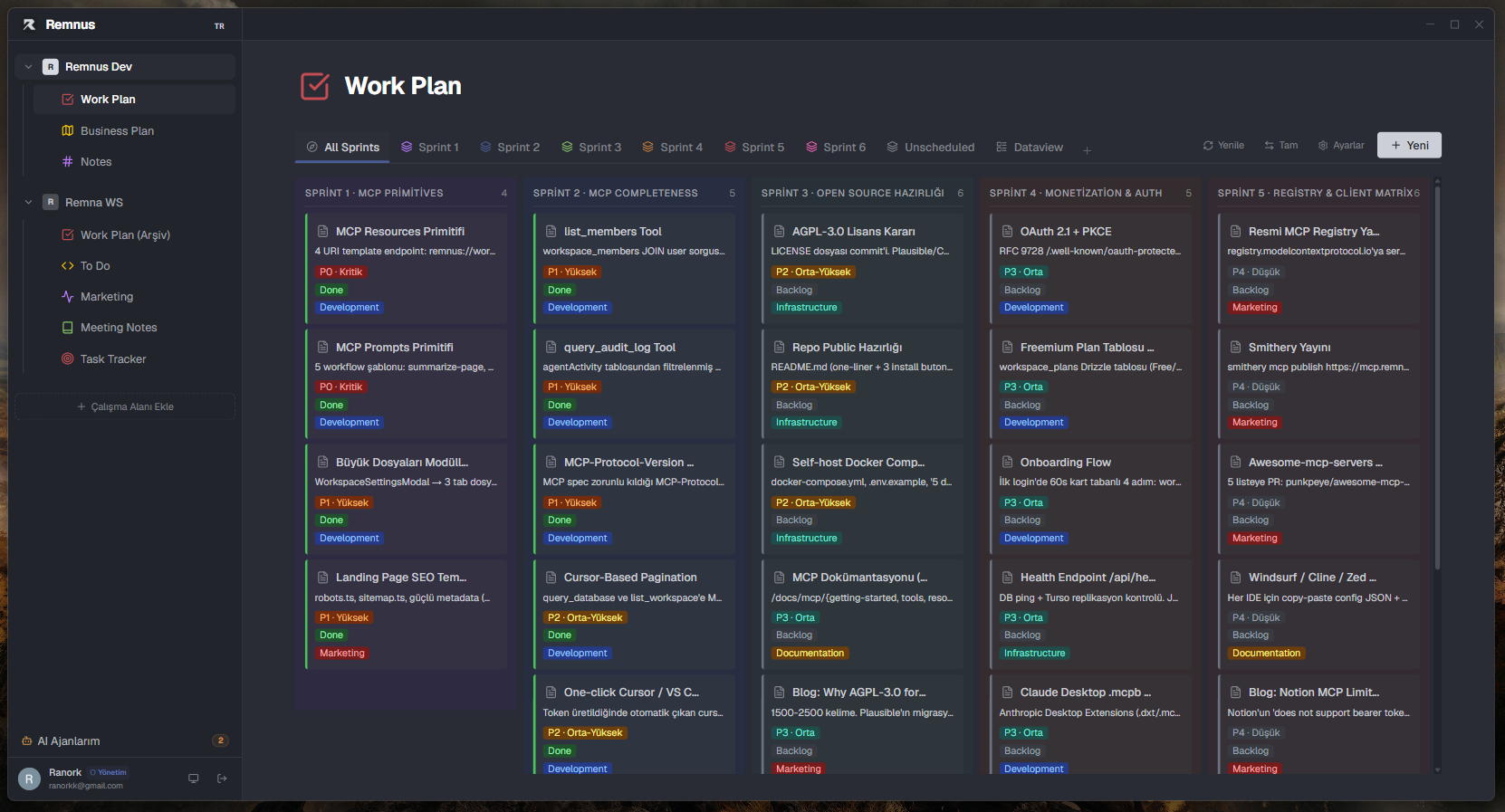Click the monitor icon near user profile
This screenshot has height=812, width=1505.
tap(193, 779)
